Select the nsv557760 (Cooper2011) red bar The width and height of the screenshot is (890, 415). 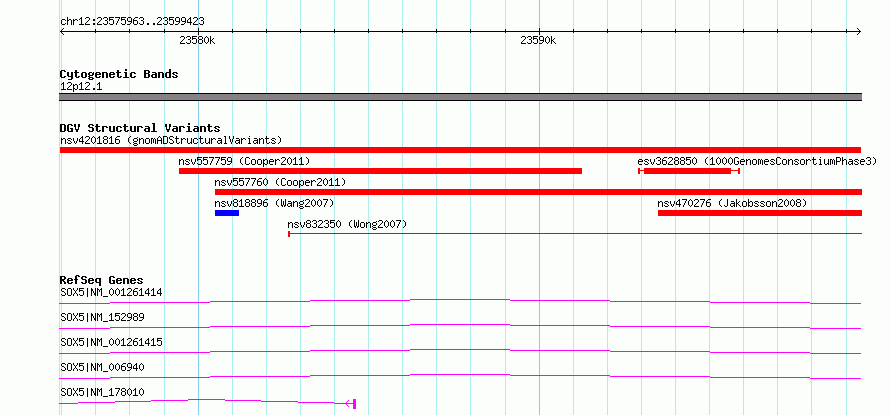[538, 192]
